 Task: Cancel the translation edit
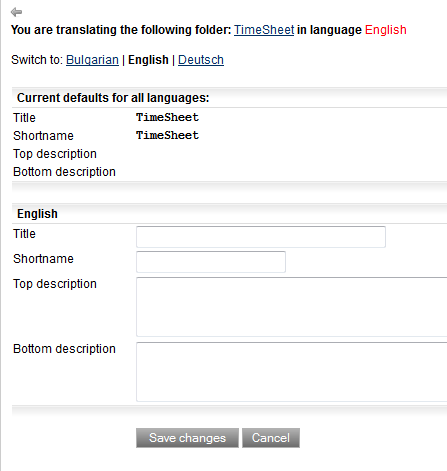coord(271,438)
